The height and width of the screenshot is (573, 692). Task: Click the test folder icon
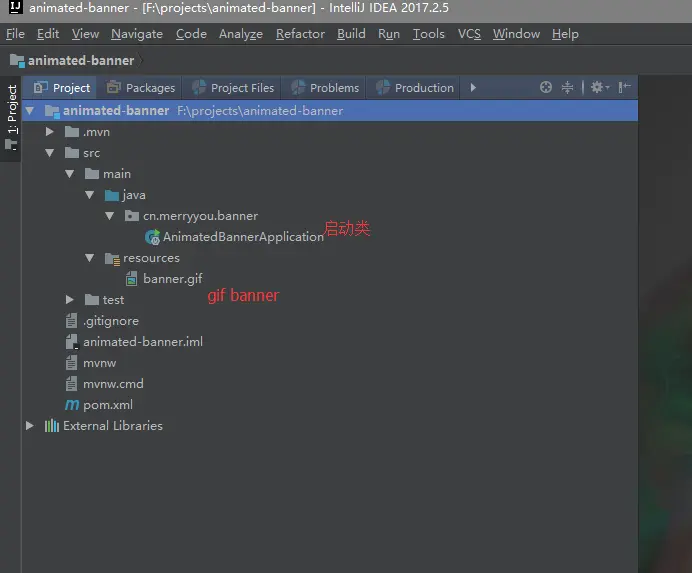(x=92, y=300)
